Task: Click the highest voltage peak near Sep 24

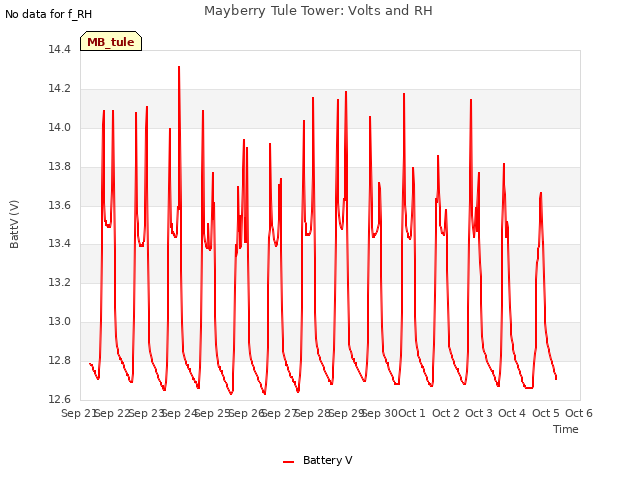Action: (x=179, y=67)
